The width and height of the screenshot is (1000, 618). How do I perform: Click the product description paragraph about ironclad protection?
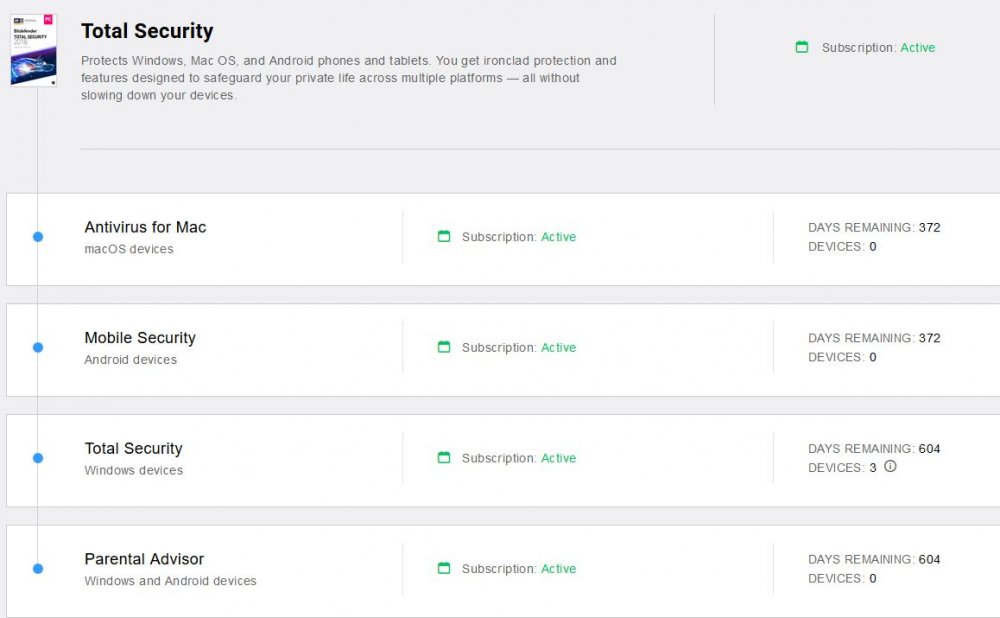click(349, 78)
